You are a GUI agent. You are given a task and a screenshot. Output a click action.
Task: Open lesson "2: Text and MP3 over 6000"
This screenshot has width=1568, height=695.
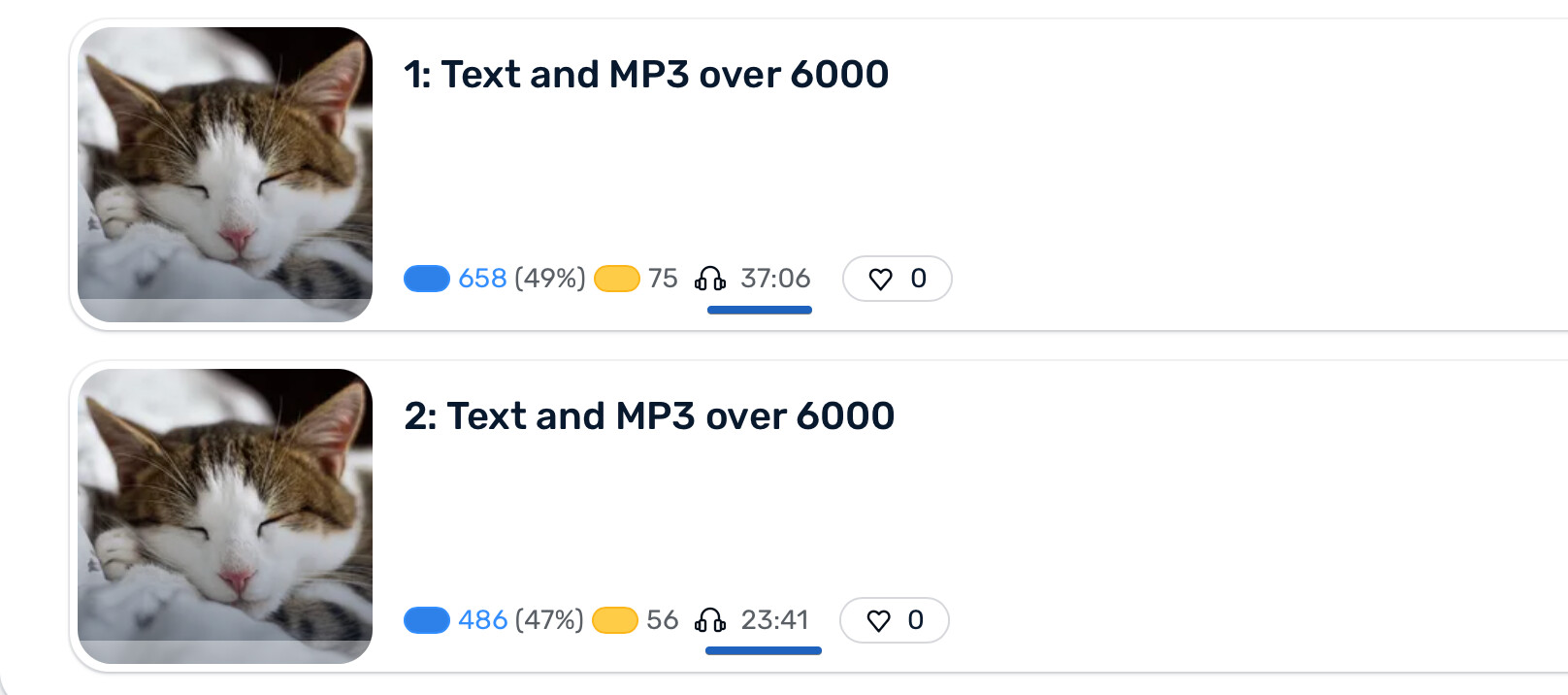click(649, 416)
